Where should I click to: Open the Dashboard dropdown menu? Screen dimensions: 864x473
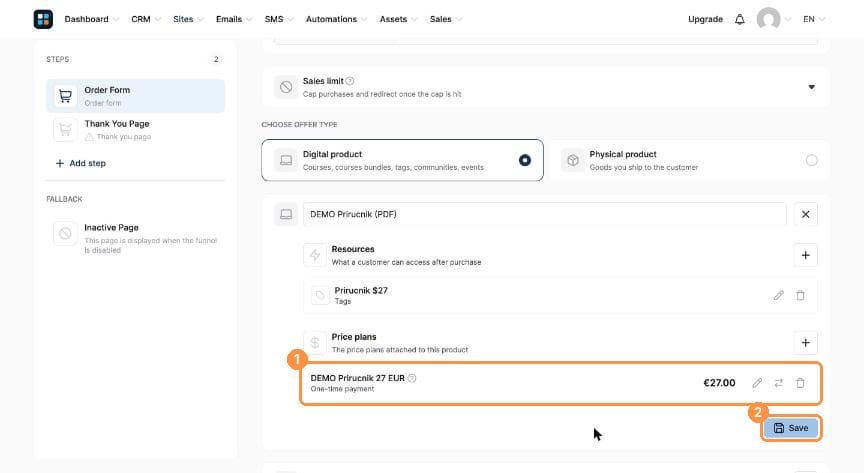[91, 19]
